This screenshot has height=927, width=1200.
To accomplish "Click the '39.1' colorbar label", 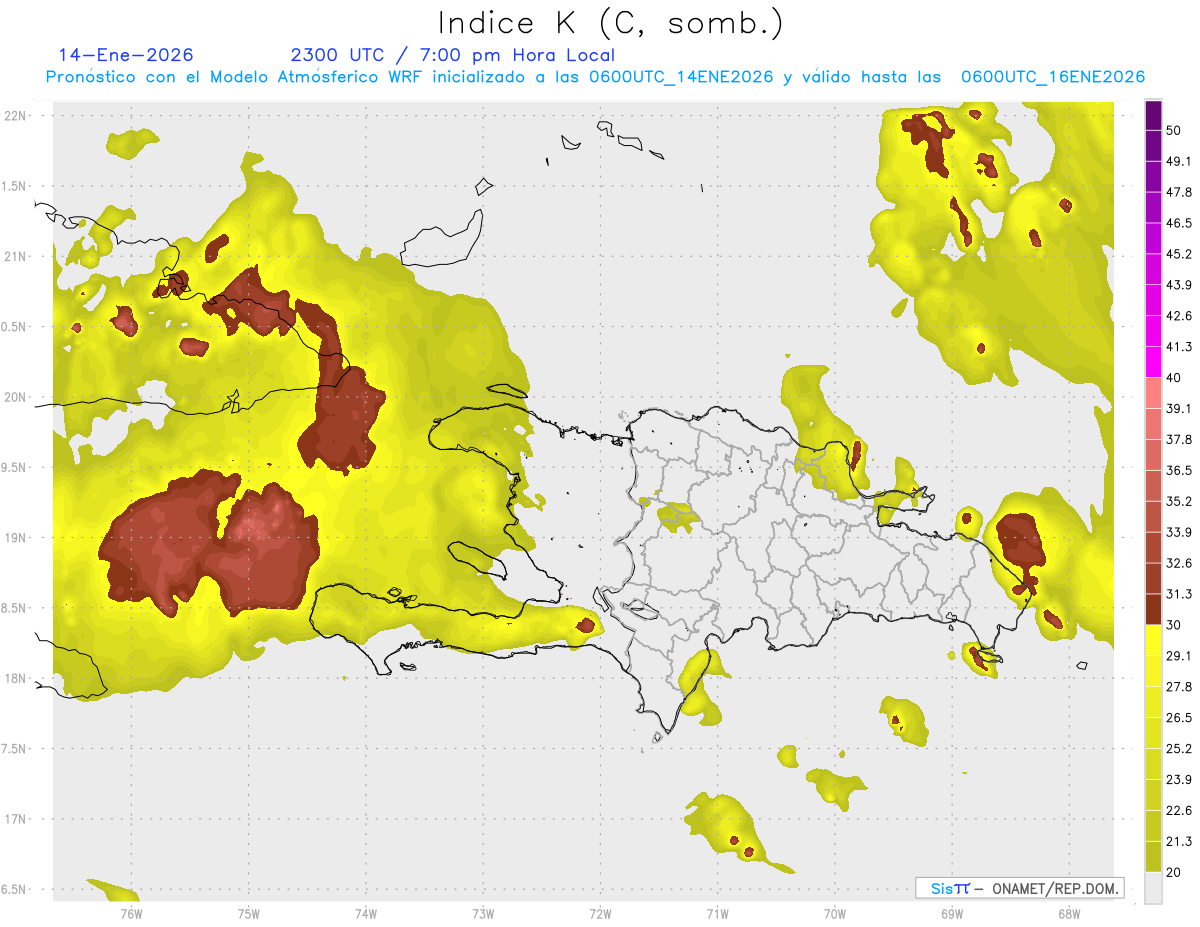I will (x=1178, y=409).
